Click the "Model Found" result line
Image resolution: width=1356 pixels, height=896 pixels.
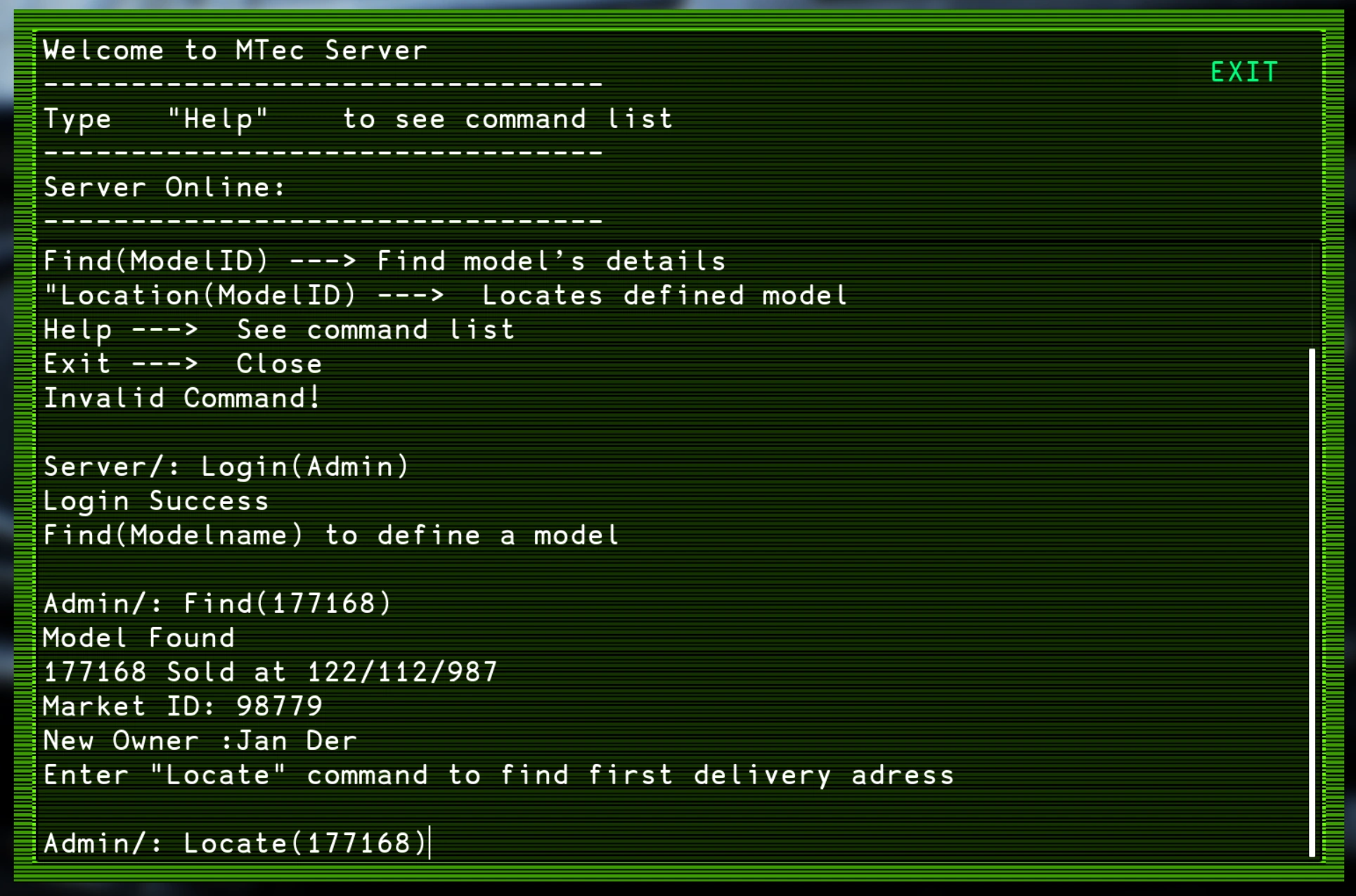tap(138, 638)
